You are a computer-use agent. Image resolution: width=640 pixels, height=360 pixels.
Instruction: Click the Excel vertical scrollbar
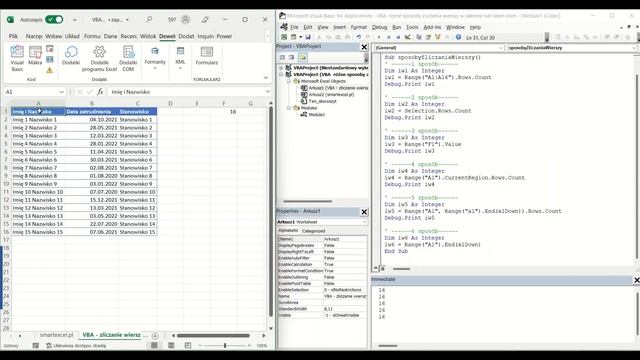(x=271, y=211)
